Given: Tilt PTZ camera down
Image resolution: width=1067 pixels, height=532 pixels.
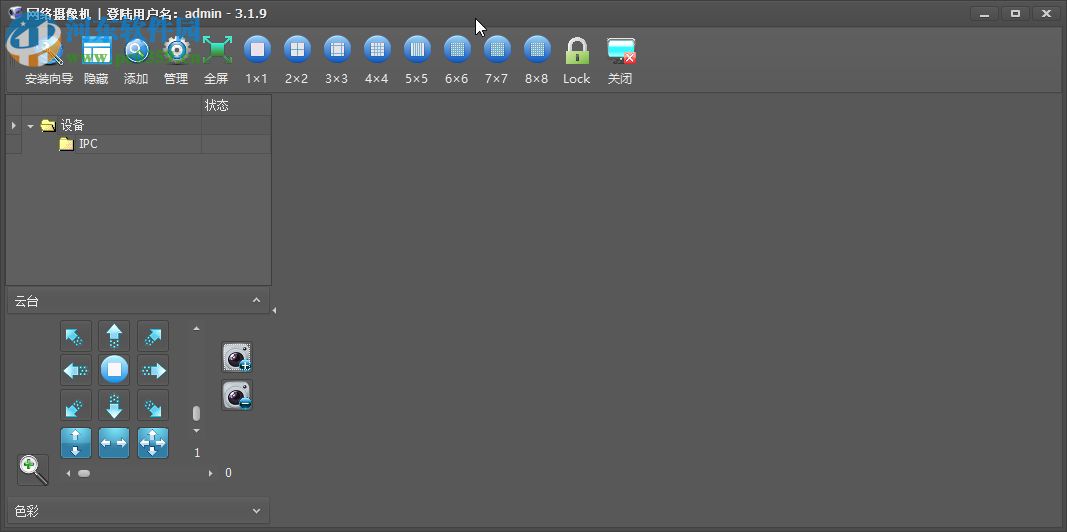Looking at the screenshot, I should pos(114,406).
